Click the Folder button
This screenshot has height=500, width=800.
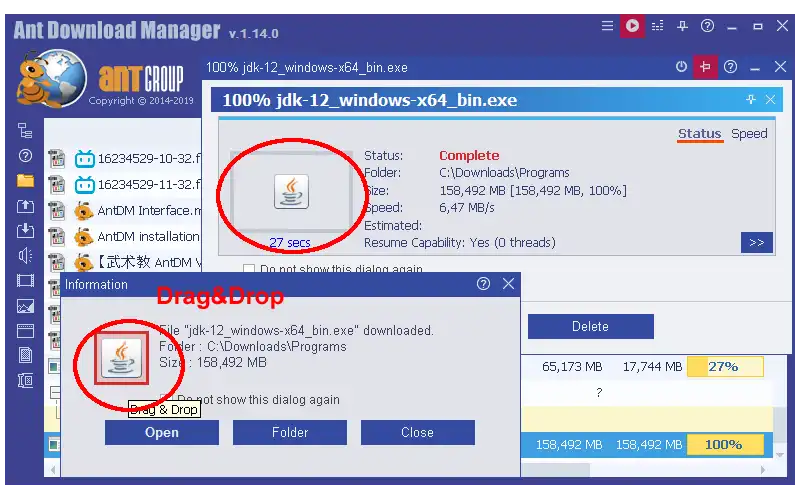click(290, 432)
